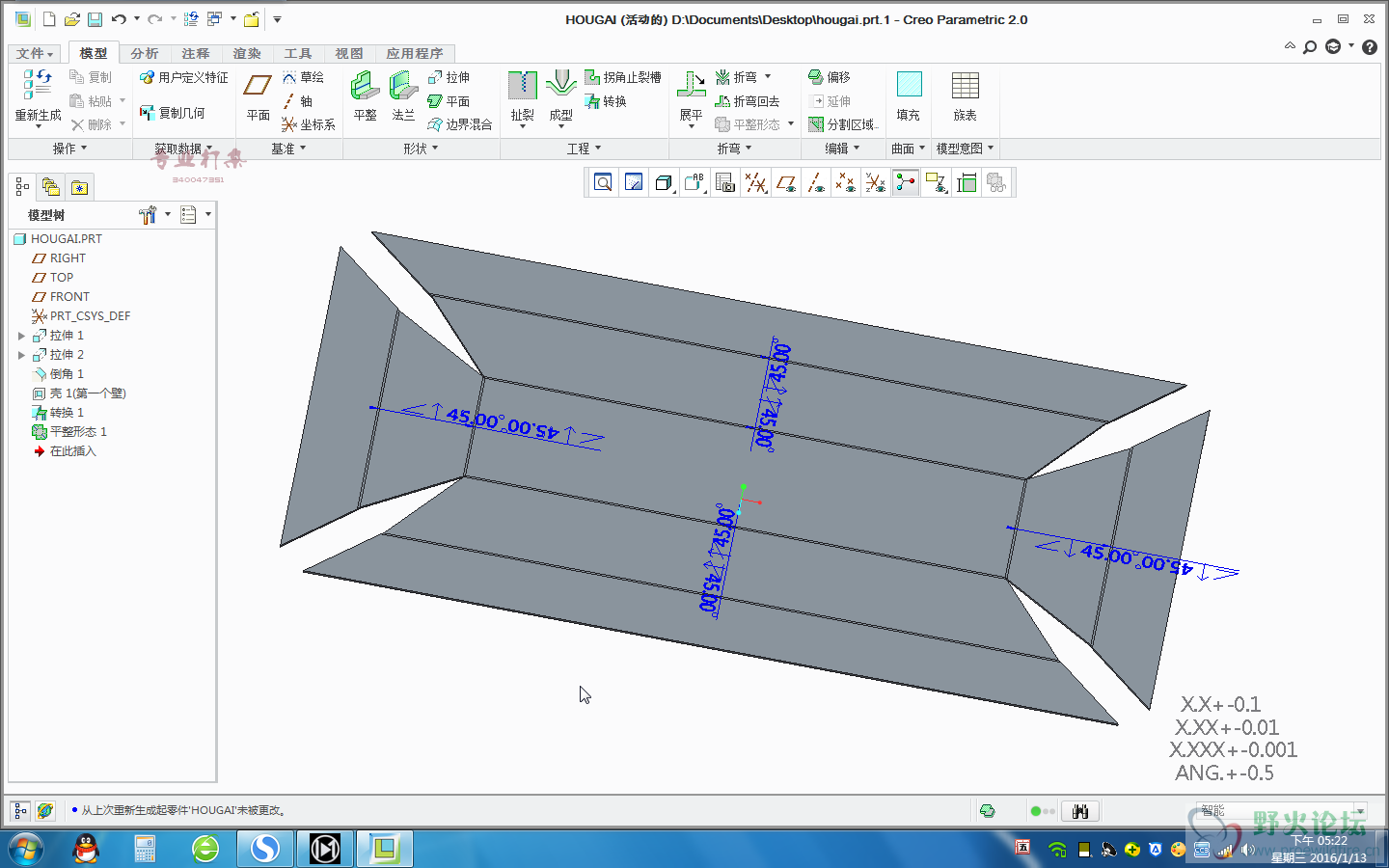Select 平整形态 1 in model tree
The width and height of the screenshot is (1389, 868).
(69, 432)
